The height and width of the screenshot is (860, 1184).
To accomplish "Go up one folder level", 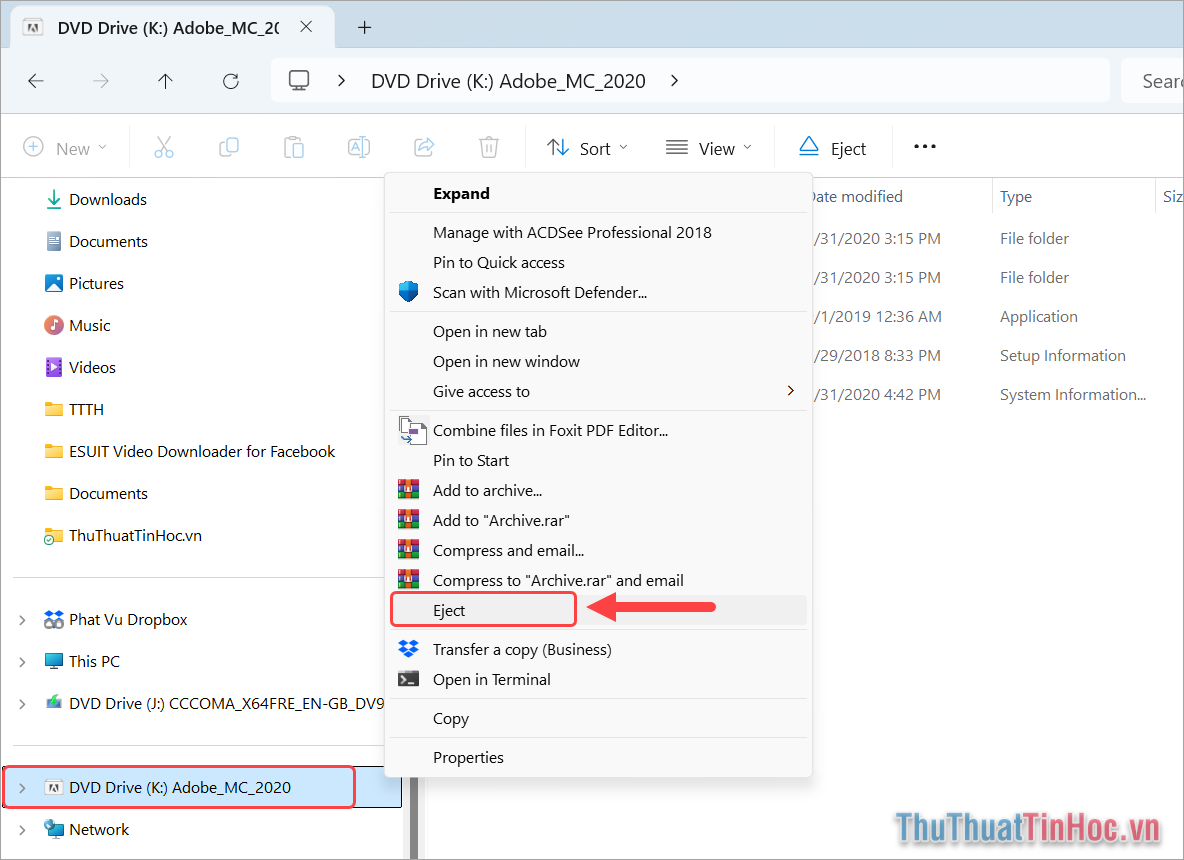I will click(165, 81).
